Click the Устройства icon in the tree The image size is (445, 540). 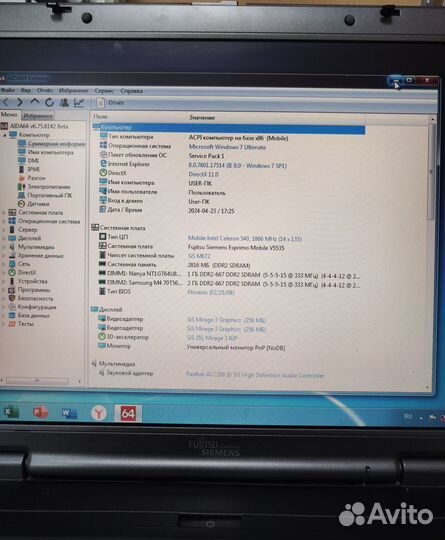12,281
